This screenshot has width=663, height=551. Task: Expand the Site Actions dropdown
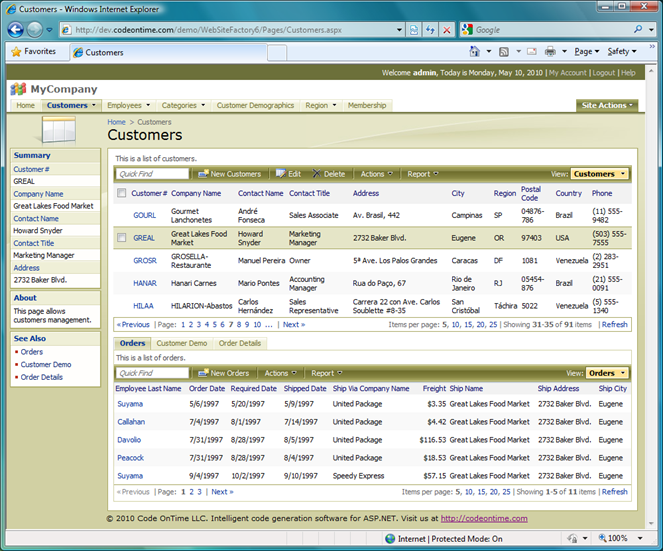click(x=605, y=105)
